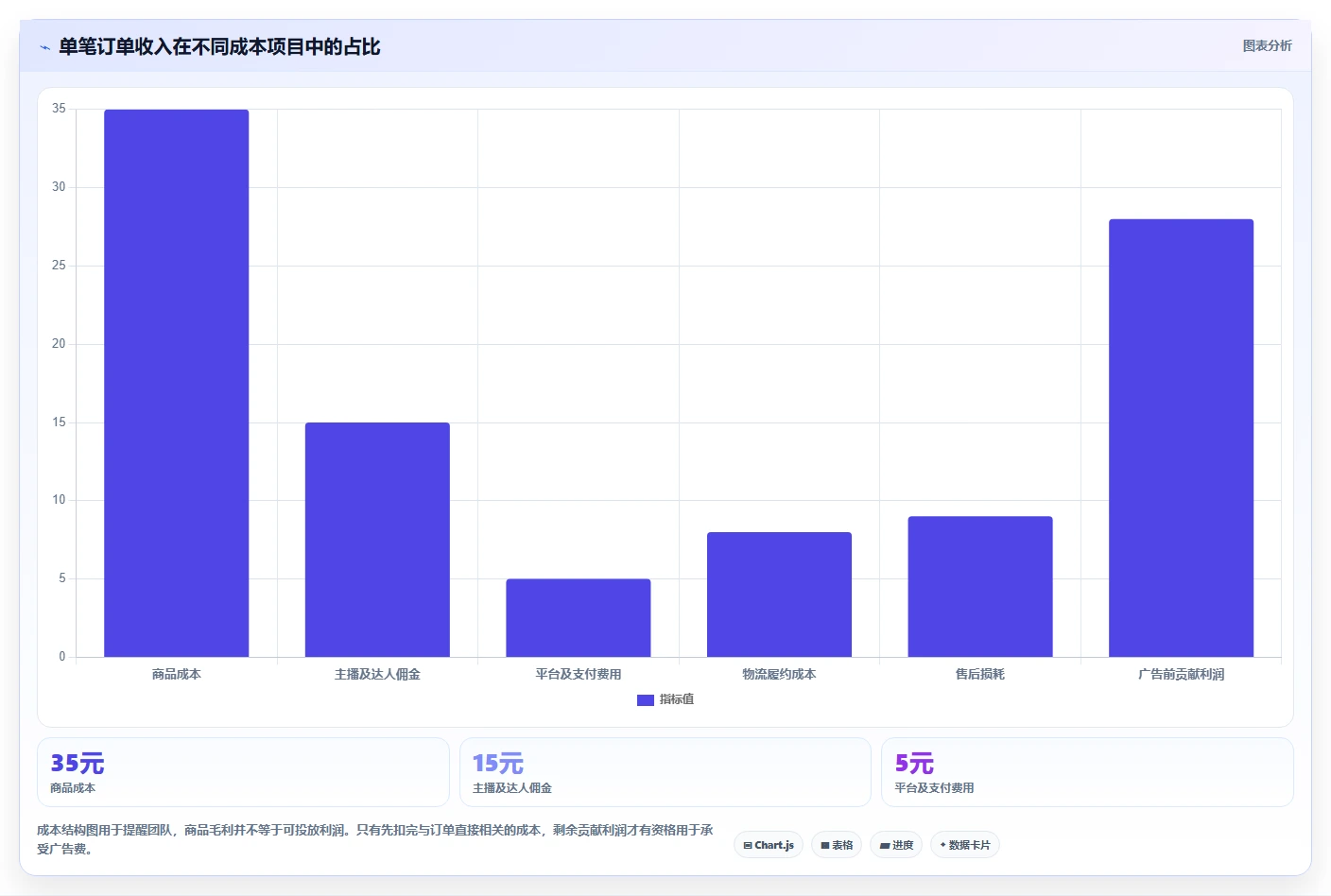Viewport: 1331px width, 896px height.
Task: Select the 广告前贡献利润 bar in the chart
Action: coord(1181,438)
